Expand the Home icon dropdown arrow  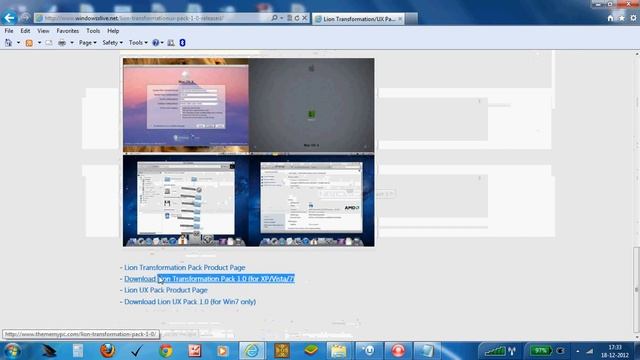click(x=18, y=42)
